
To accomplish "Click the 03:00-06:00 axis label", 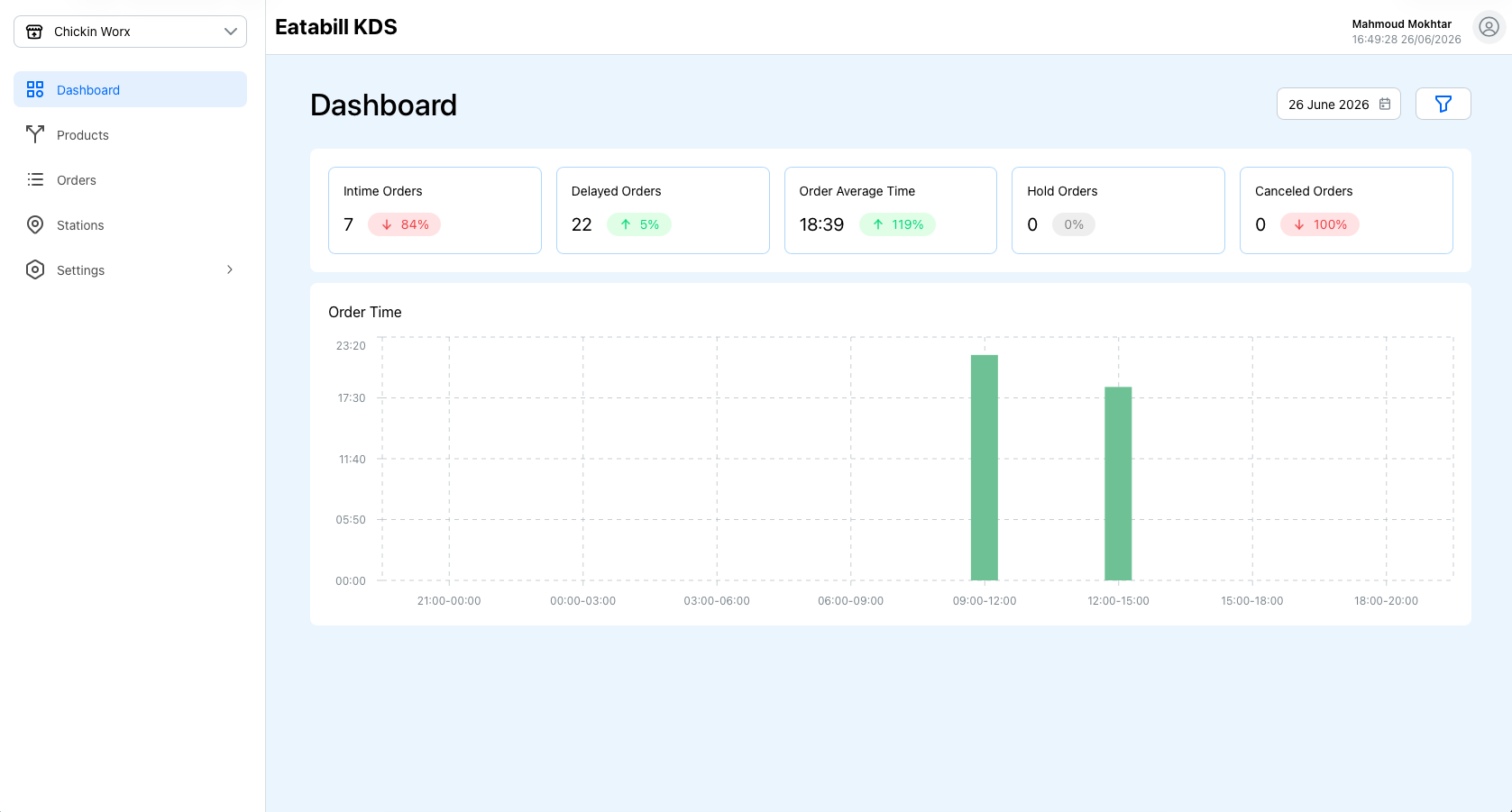I will point(717,600).
